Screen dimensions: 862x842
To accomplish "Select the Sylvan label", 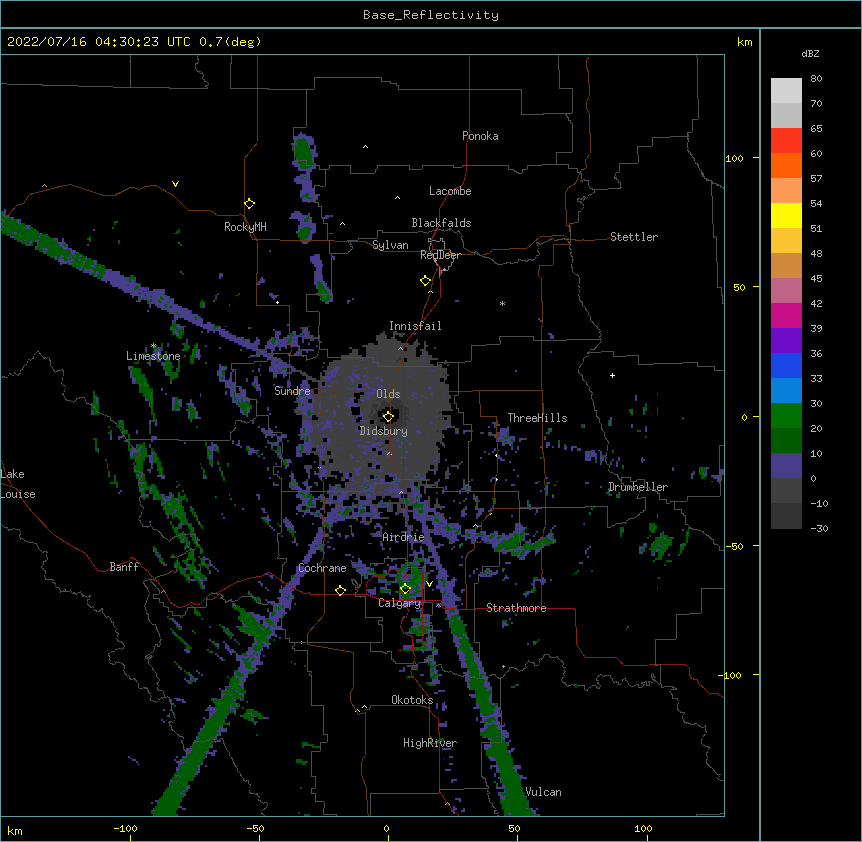I will point(390,245).
